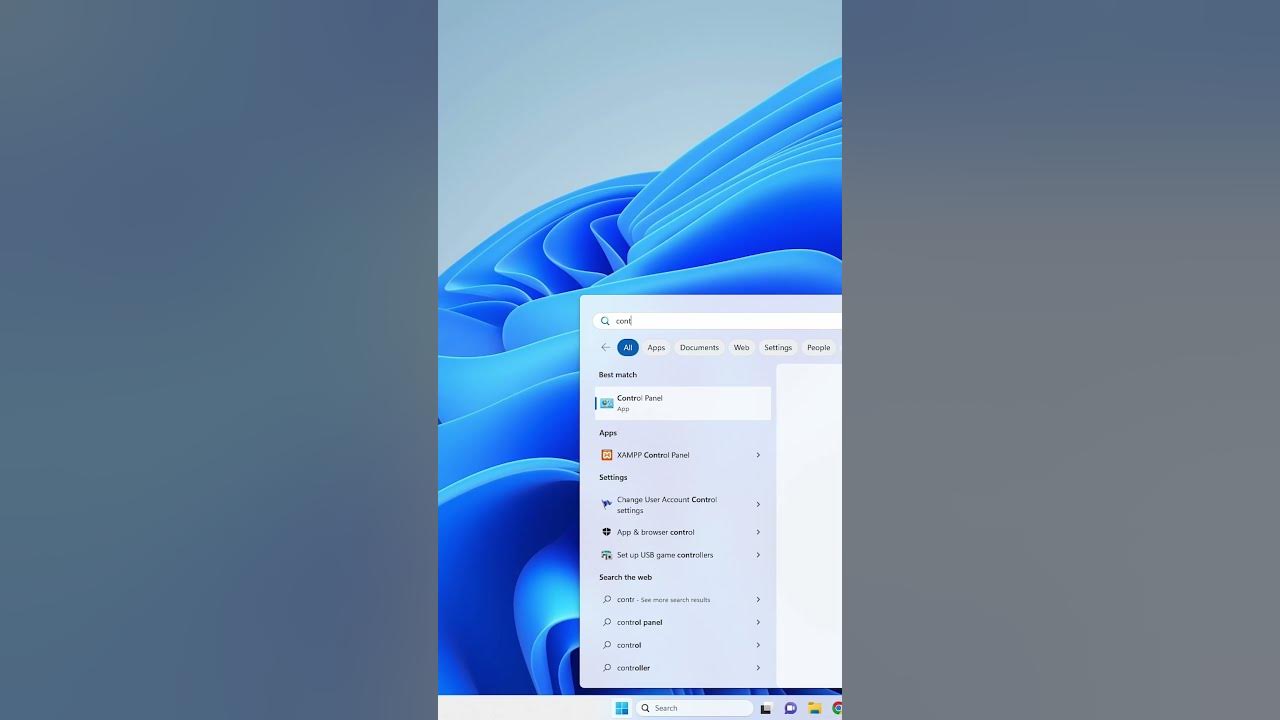Open the Control Panel best match result

[683, 403]
